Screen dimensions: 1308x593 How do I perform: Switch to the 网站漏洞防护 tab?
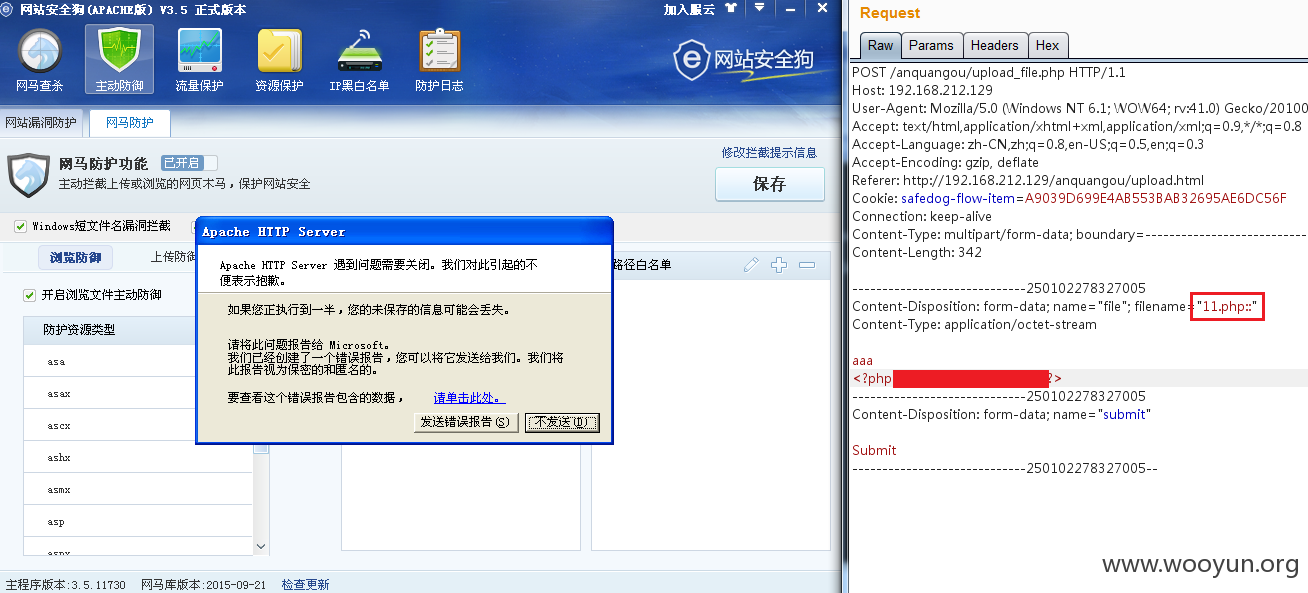tap(41, 123)
